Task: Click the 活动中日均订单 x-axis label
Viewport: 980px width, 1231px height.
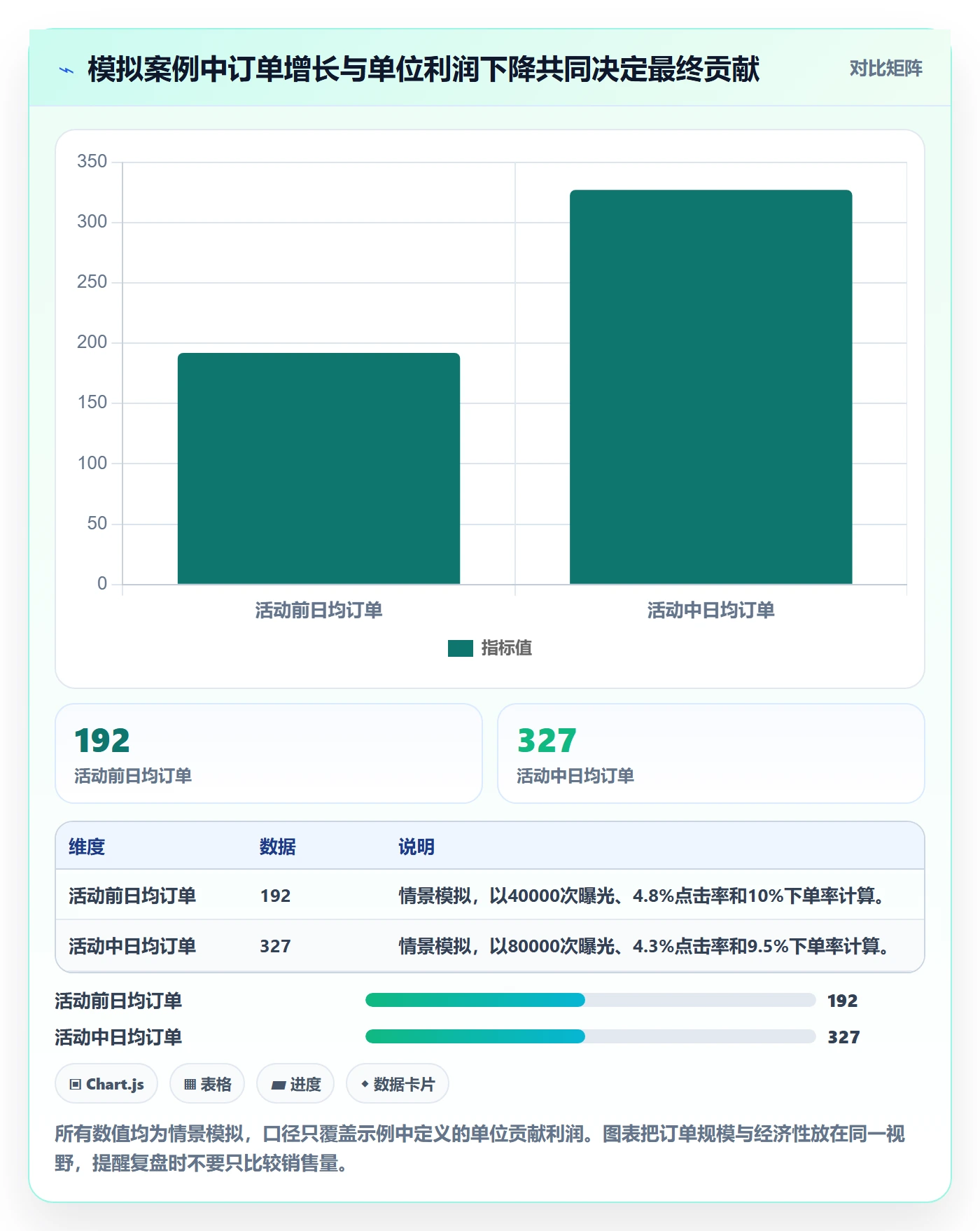Action: (710, 611)
